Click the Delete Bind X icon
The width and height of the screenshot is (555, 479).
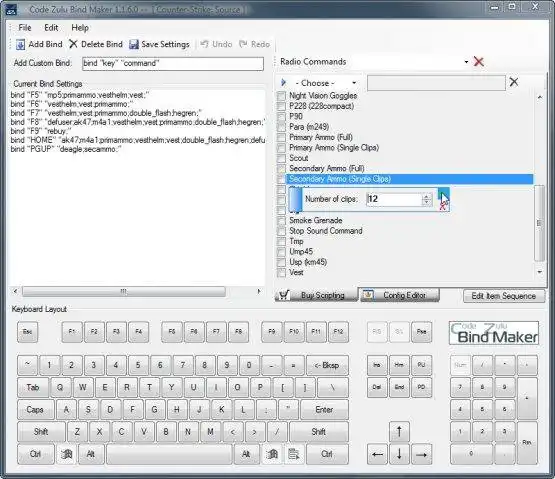tap(73, 44)
